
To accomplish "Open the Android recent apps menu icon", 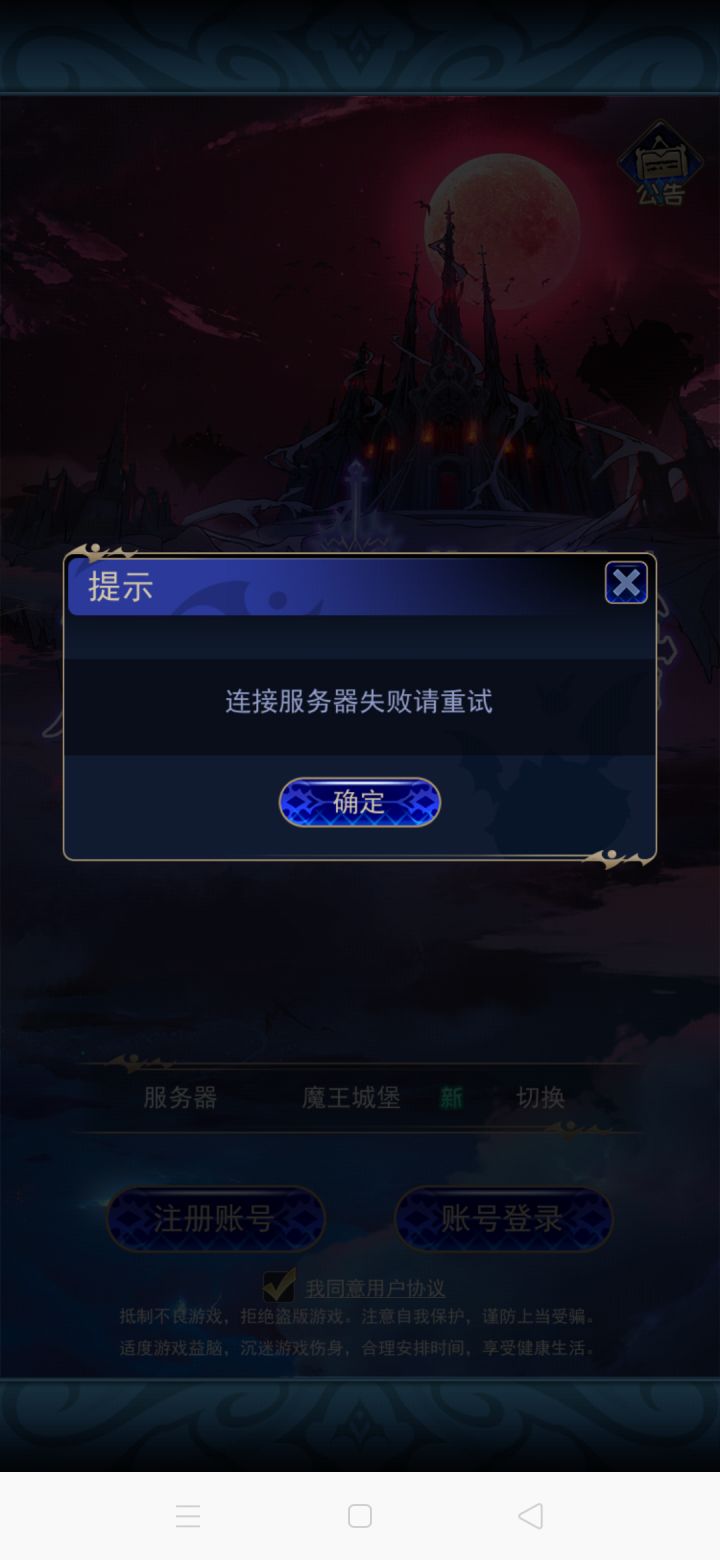I will click(188, 1516).
